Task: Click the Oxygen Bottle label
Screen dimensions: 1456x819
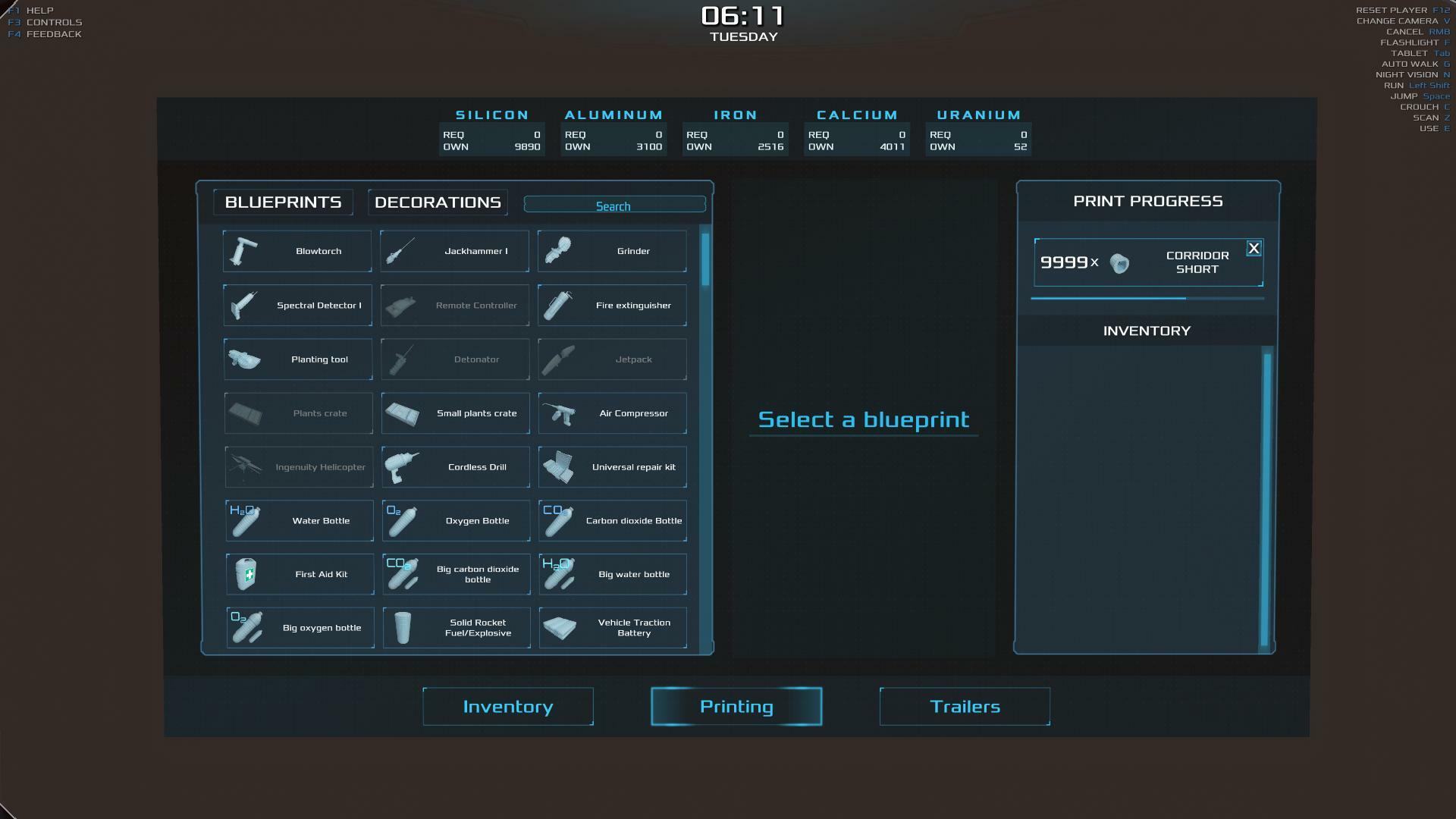Action: click(x=478, y=521)
